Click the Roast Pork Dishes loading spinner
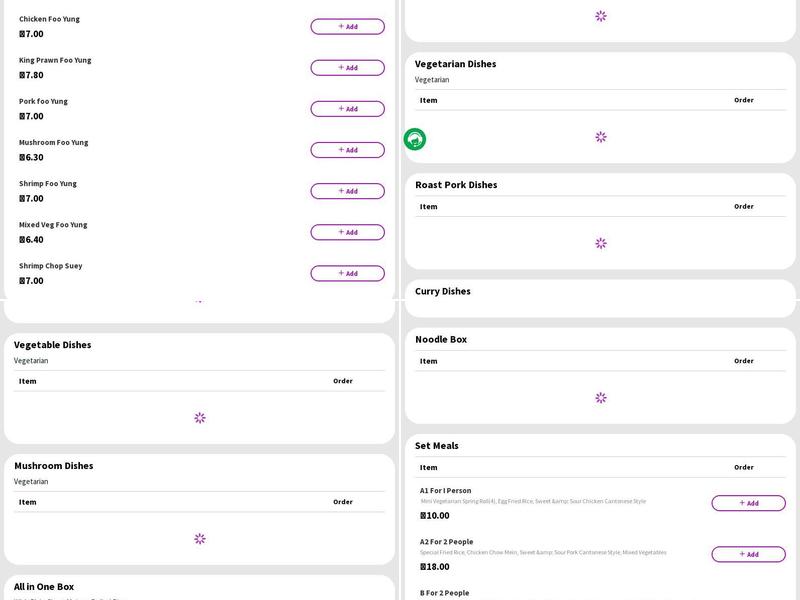Screen dimensions: 800x600 (601, 243)
